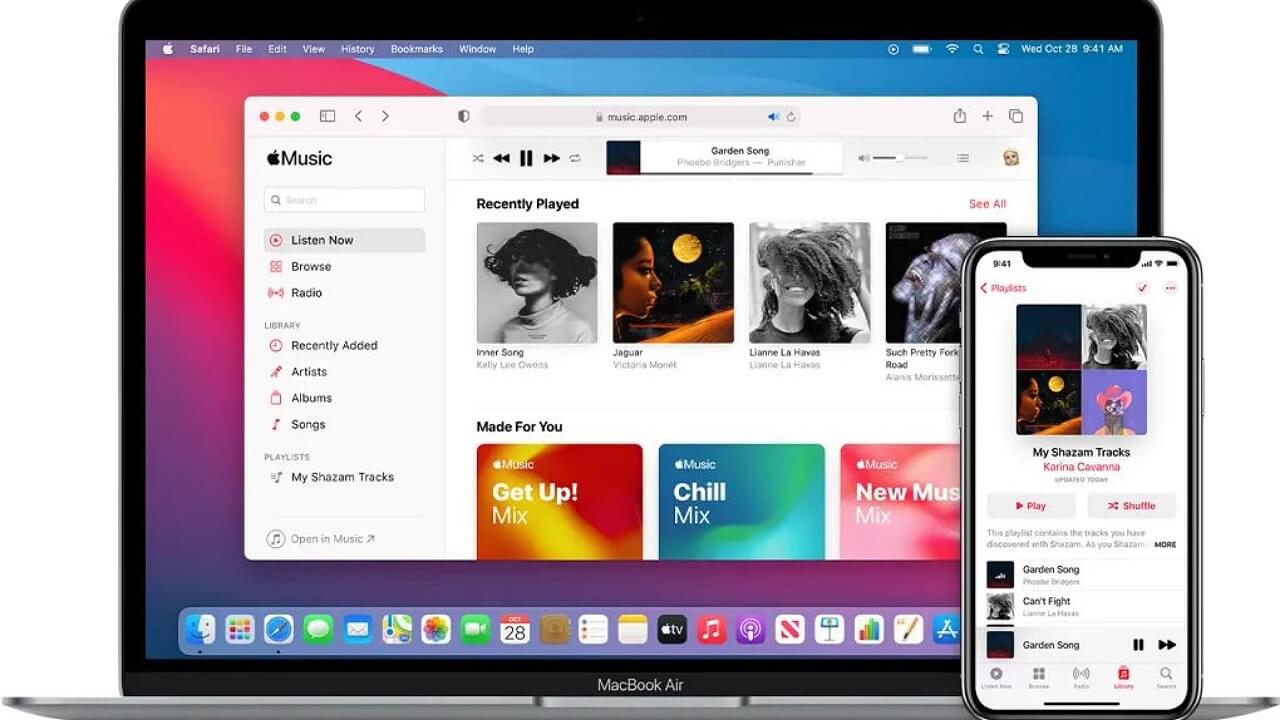Click Open in Music link
Viewport: 1280px width, 720px height.
coord(321,539)
